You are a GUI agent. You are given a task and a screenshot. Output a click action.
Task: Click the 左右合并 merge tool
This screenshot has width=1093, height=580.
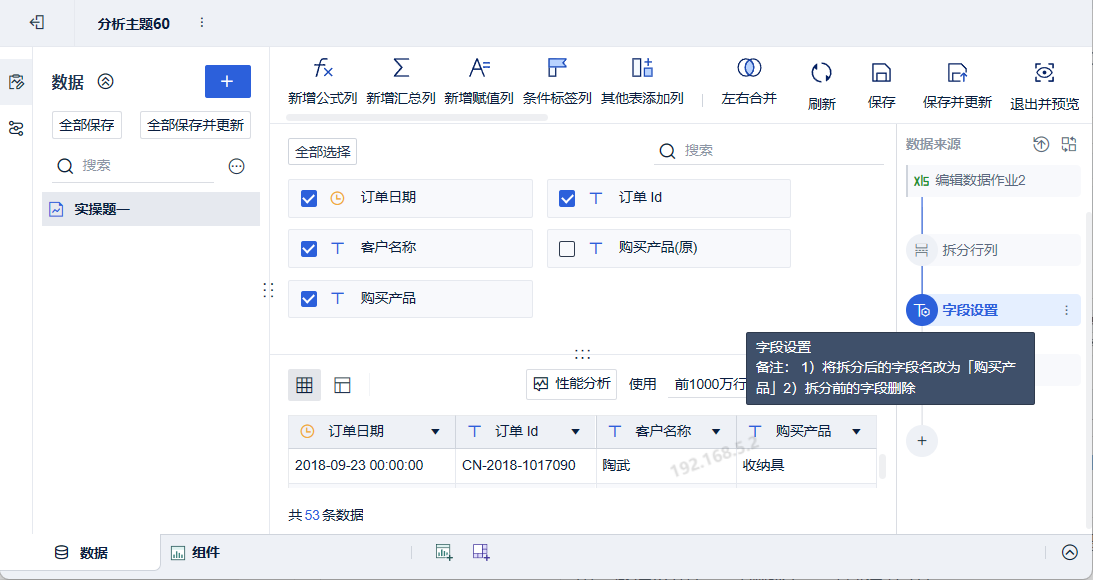pos(749,82)
